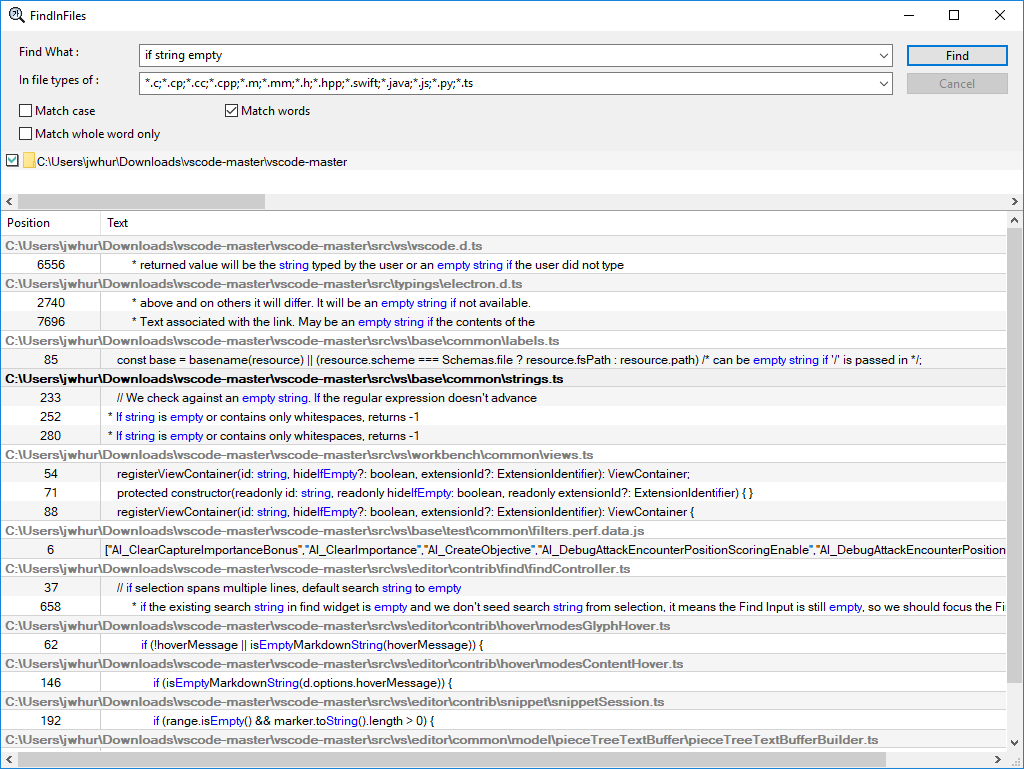Image resolution: width=1024 pixels, height=769 pixels.
Task: Select the electron.d.ts file path row
Action: coord(504,284)
